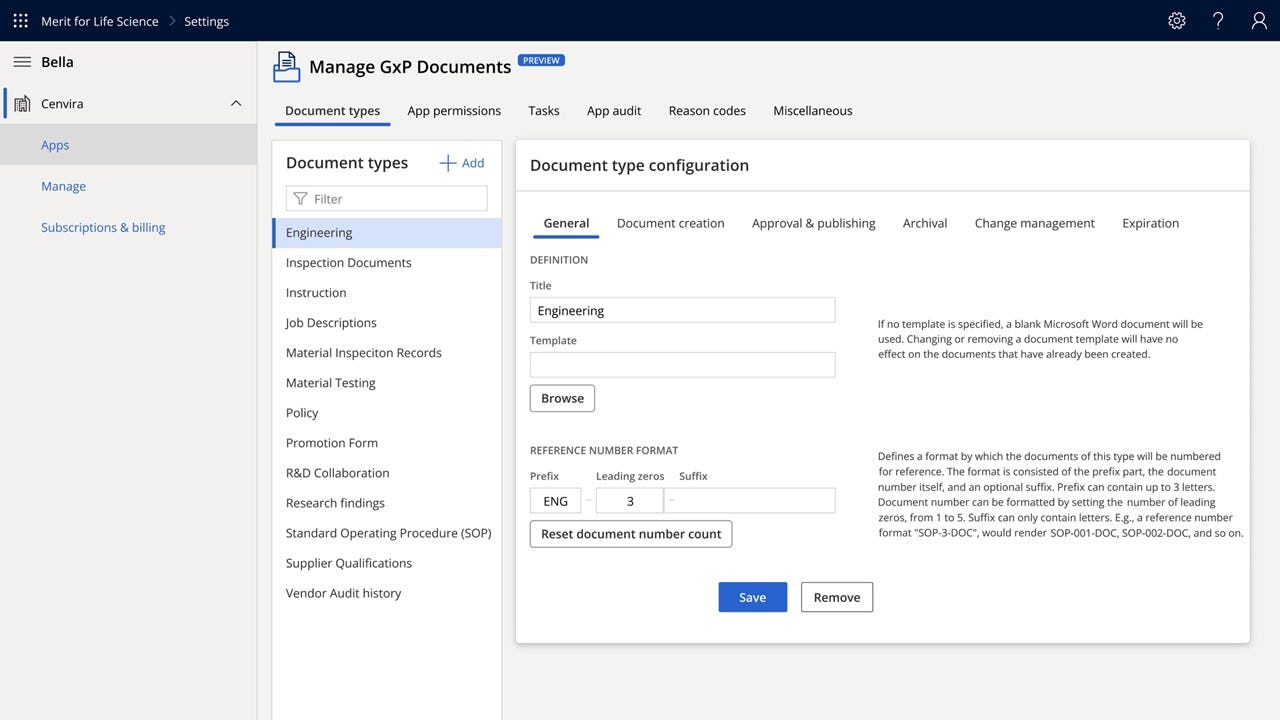The image size is (1280, 720).
Task: Click the Leading zeros input field
Action: (629, 500)
